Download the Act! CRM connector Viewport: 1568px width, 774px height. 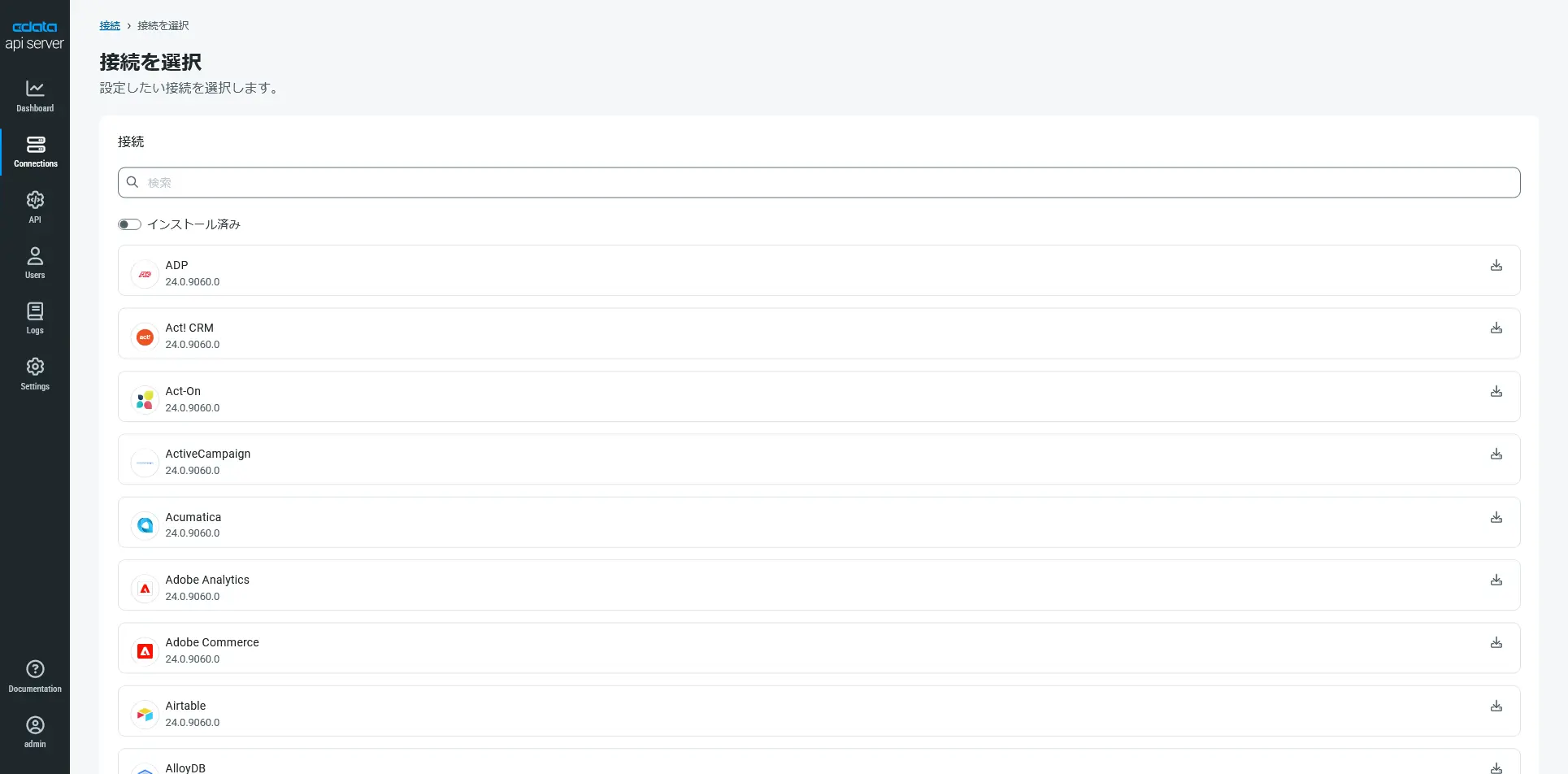(x=1496, y=328)
